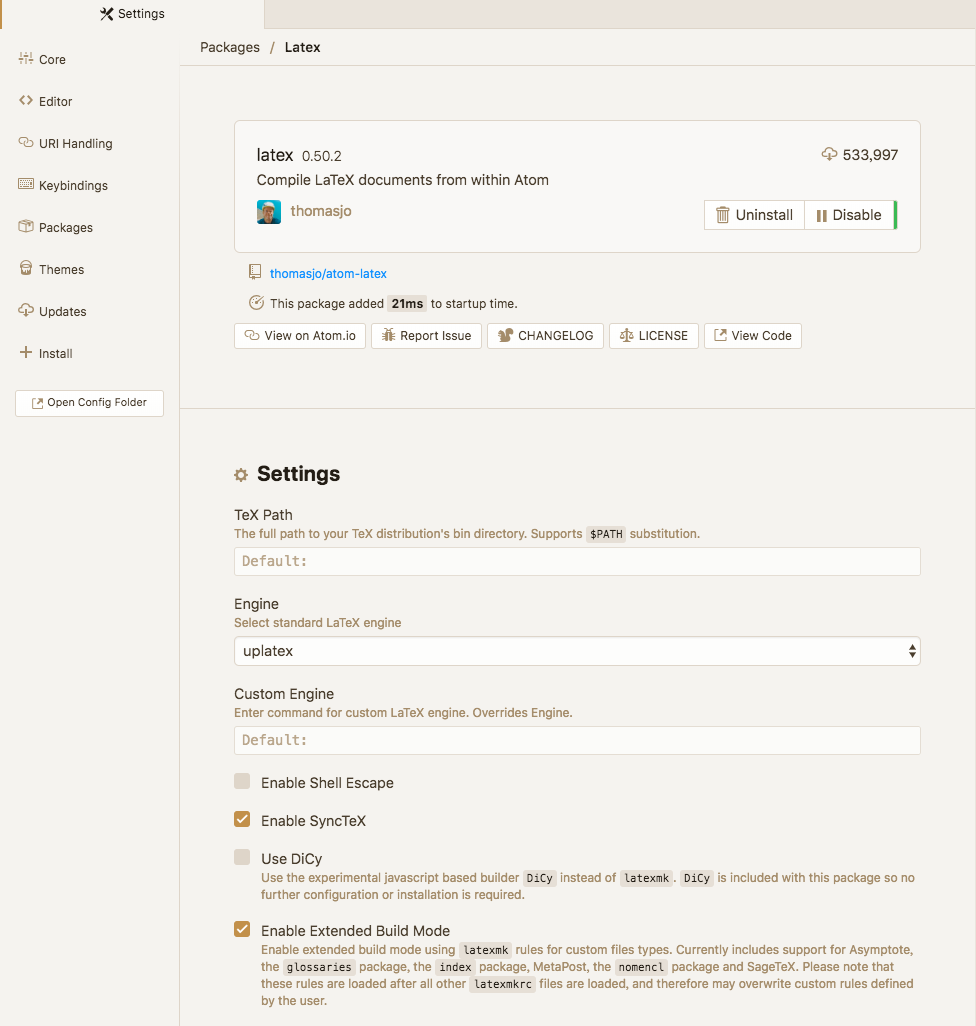
Task: Open thomasjo/atom-latex repository link
Action: click(x=328, y=274)
